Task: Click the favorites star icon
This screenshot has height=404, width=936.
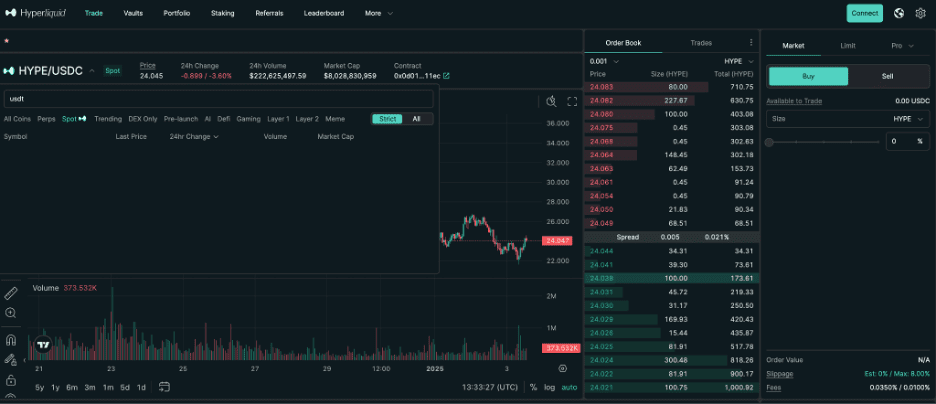Action: pyautogui.click(x=7, y=41)
